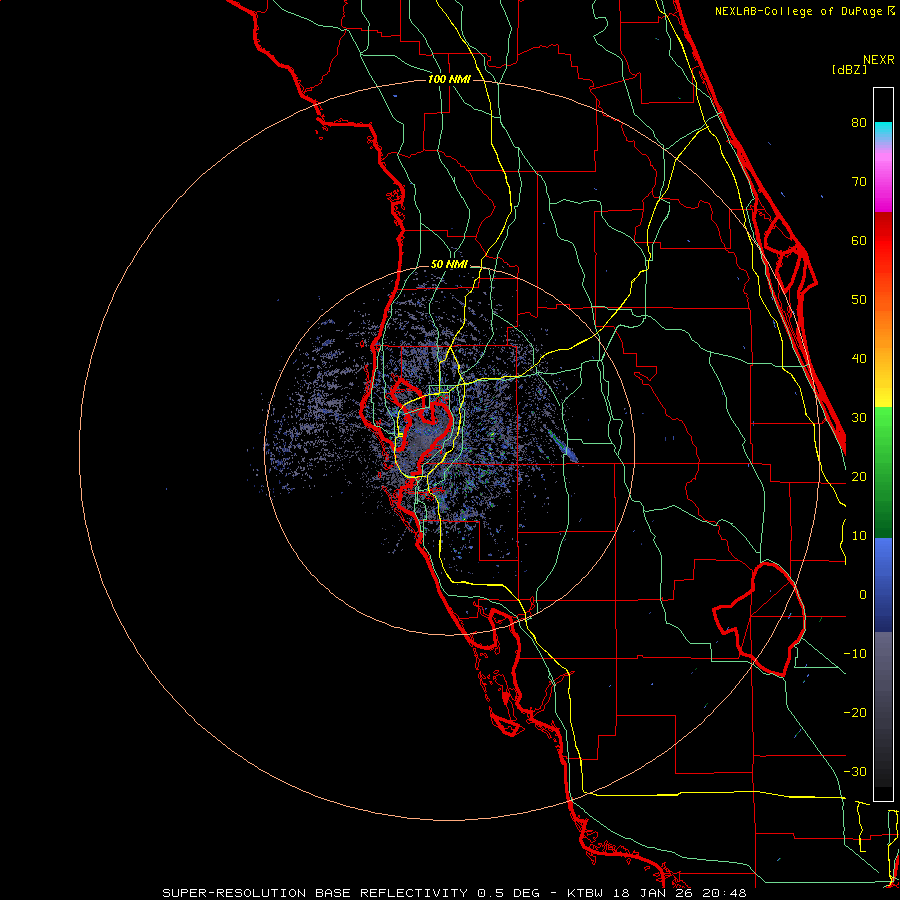Viewport: 900px width, 900px height.
Task: Pick the blue segment of the color bar
Action: tap(883, 584)
